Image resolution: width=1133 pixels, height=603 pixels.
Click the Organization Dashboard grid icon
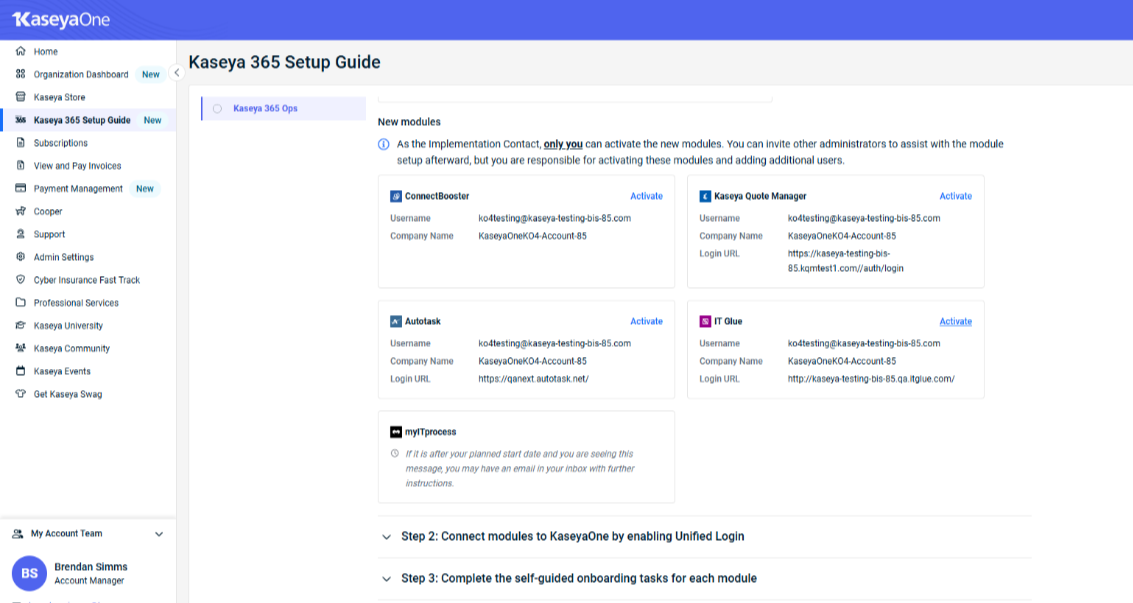coord(20,74)
